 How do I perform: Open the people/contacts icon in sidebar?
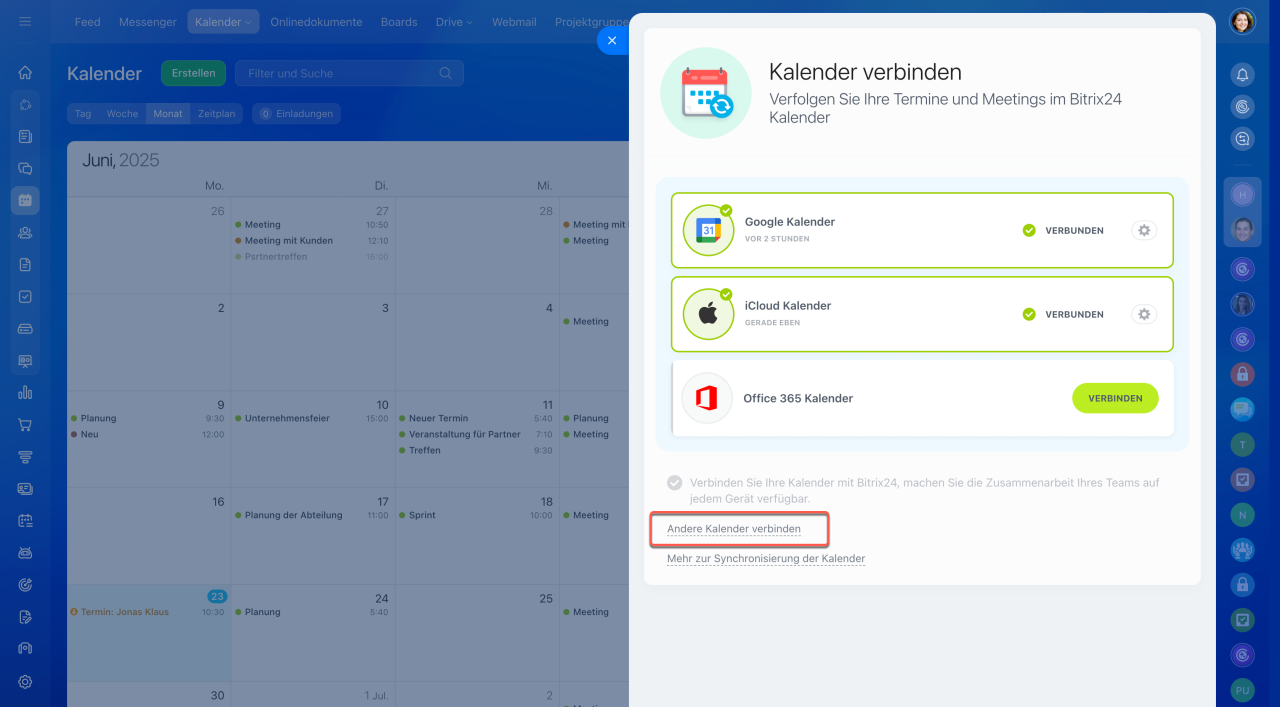(x=25, y=232)
